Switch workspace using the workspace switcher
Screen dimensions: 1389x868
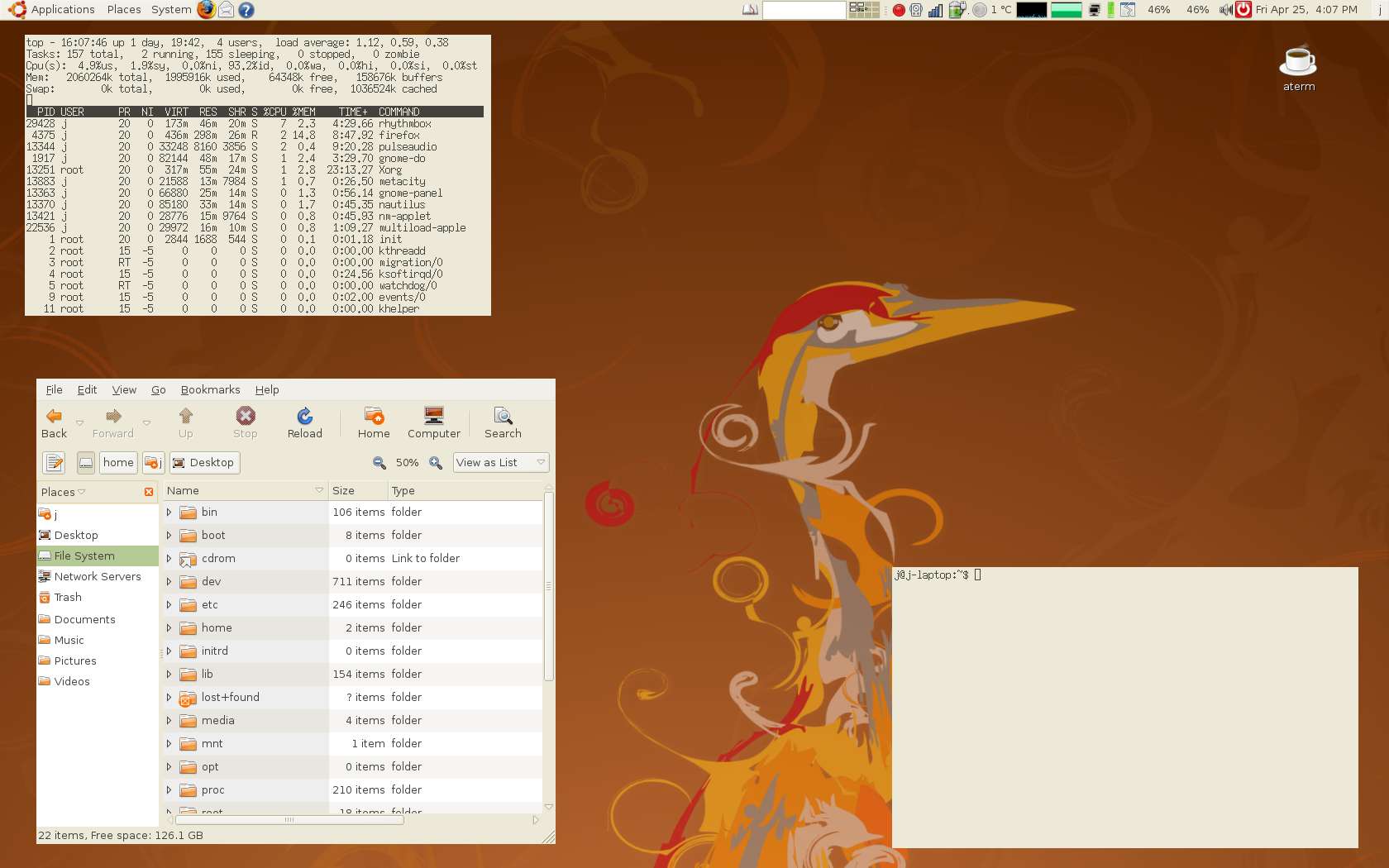864,10
